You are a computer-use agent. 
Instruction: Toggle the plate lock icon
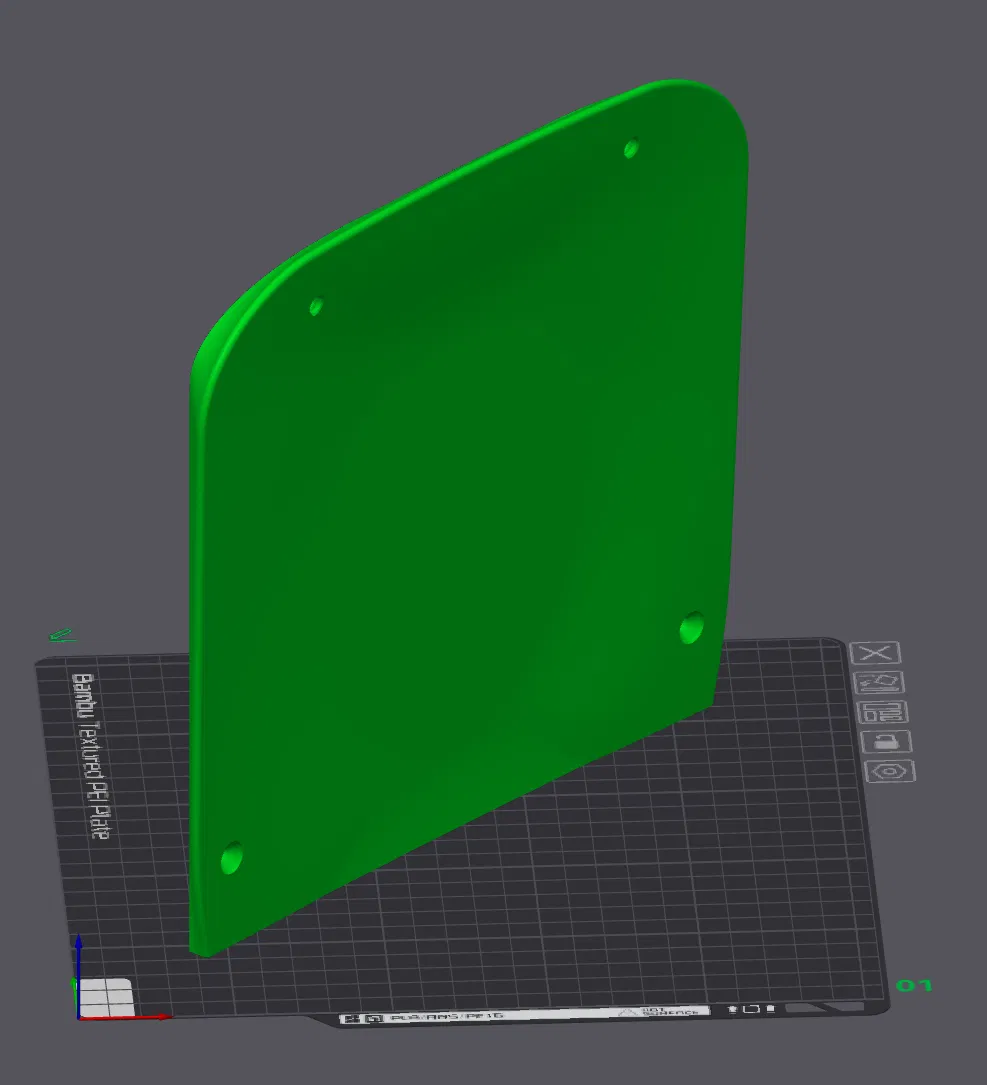point(887,742)
